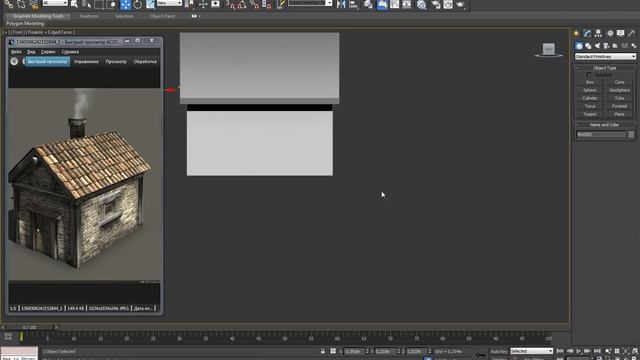640x360 pixels.
Task: Click the GeoSphere primitive button
Action: coord(620,90)
